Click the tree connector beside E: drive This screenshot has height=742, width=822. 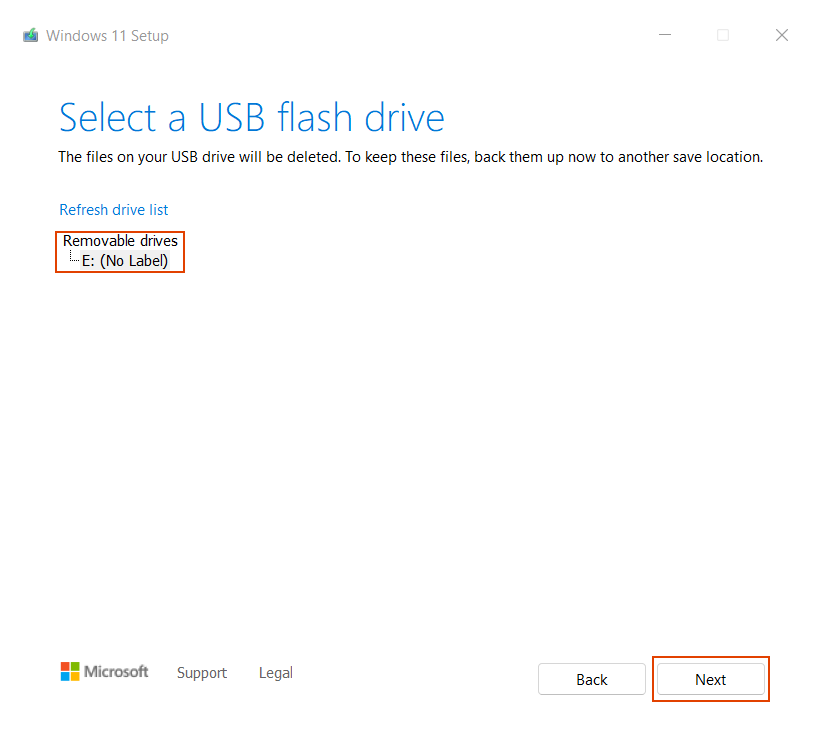click(x=74, y=257)
